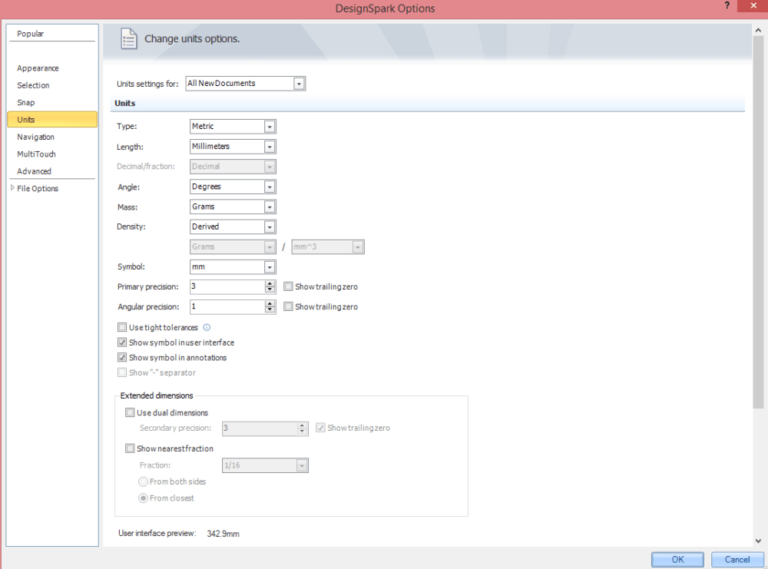The width and height of the screenshot is (768, 569).
Task: Uncheck Show symbol in annotations
Action: tap(122, 357)
